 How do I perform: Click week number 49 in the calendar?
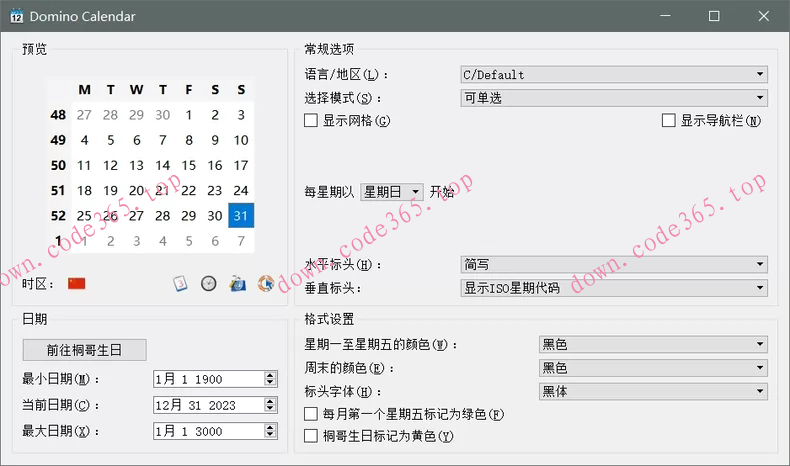point(58,140)
